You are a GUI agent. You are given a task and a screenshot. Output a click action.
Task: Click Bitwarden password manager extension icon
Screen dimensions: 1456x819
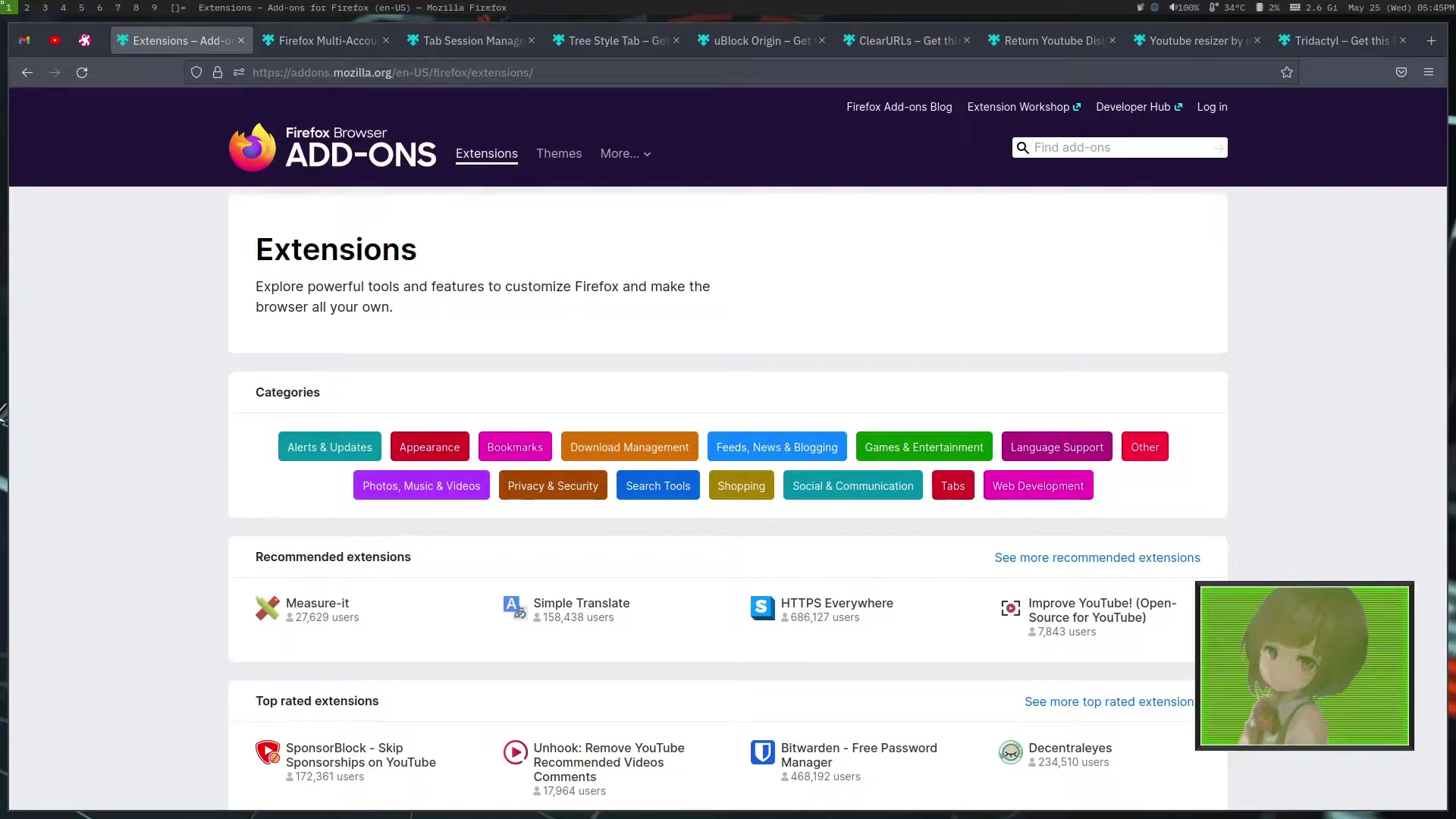pyautogui.click(x=762, y=752)
